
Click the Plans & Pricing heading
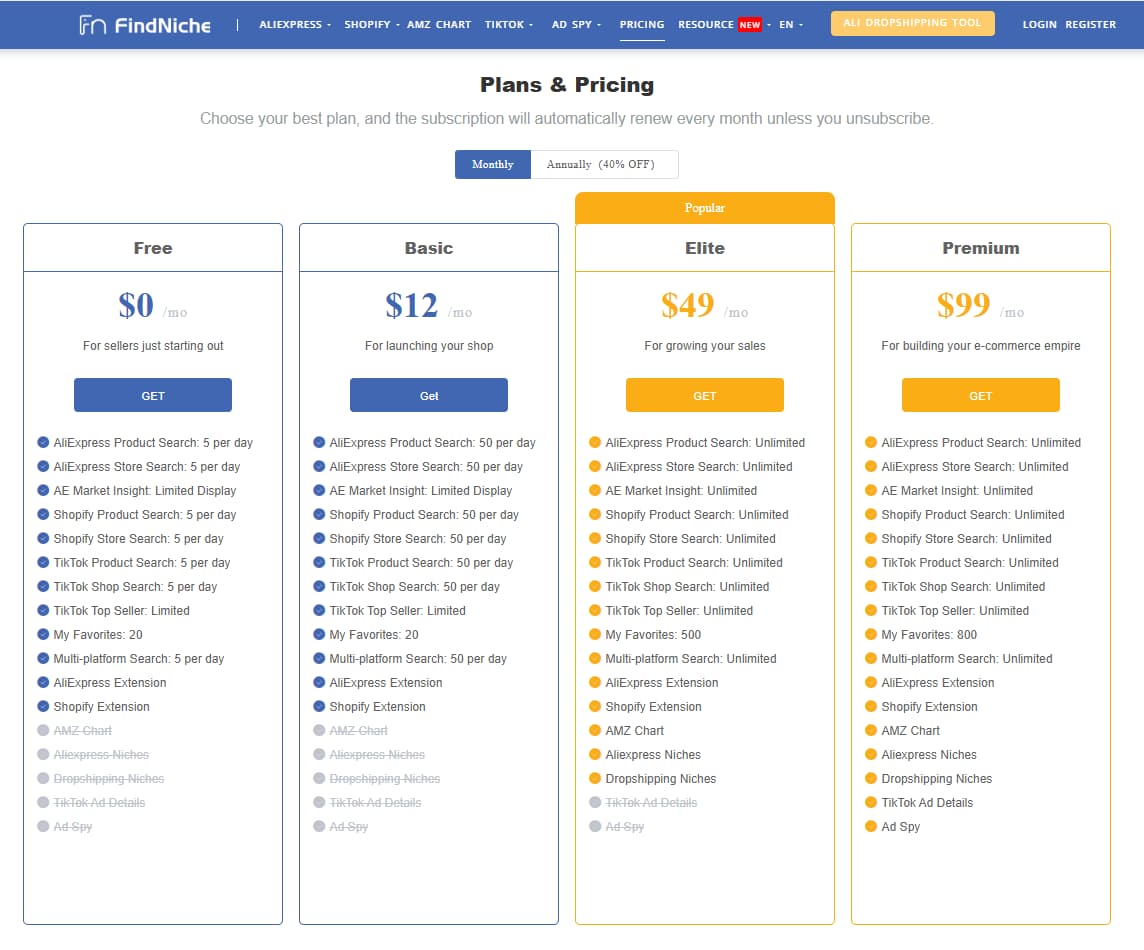[567, 85]
